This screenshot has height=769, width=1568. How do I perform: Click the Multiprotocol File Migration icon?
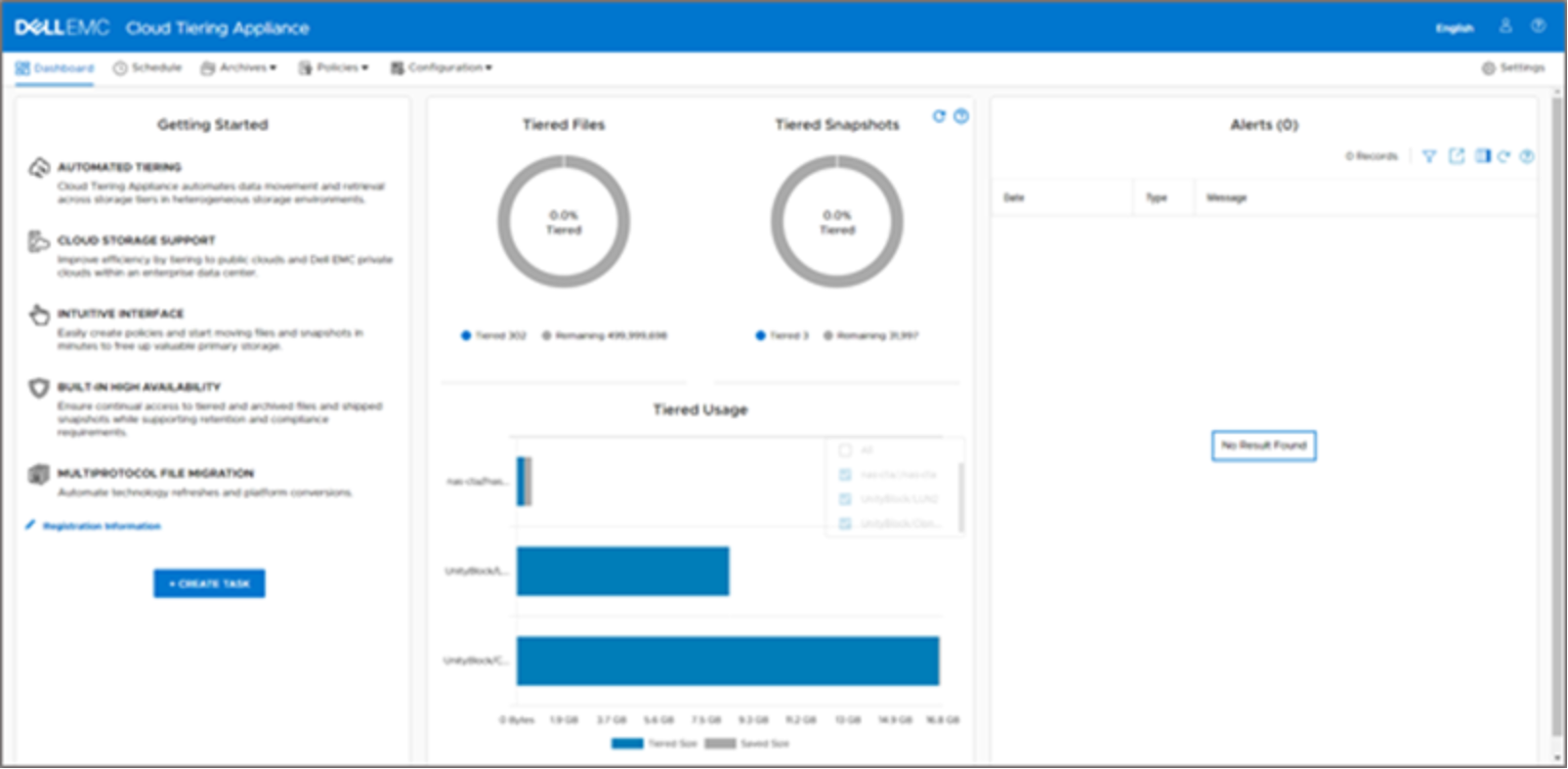click(38, 475)
